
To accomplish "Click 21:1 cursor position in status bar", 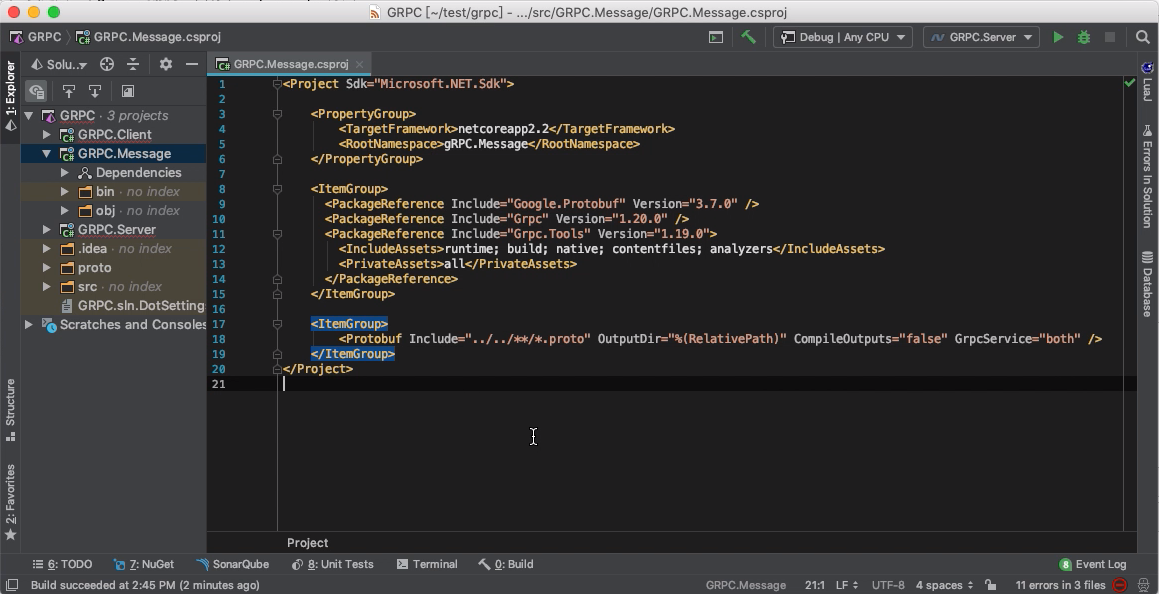I will pyautogui.click(x=815, y=584).
